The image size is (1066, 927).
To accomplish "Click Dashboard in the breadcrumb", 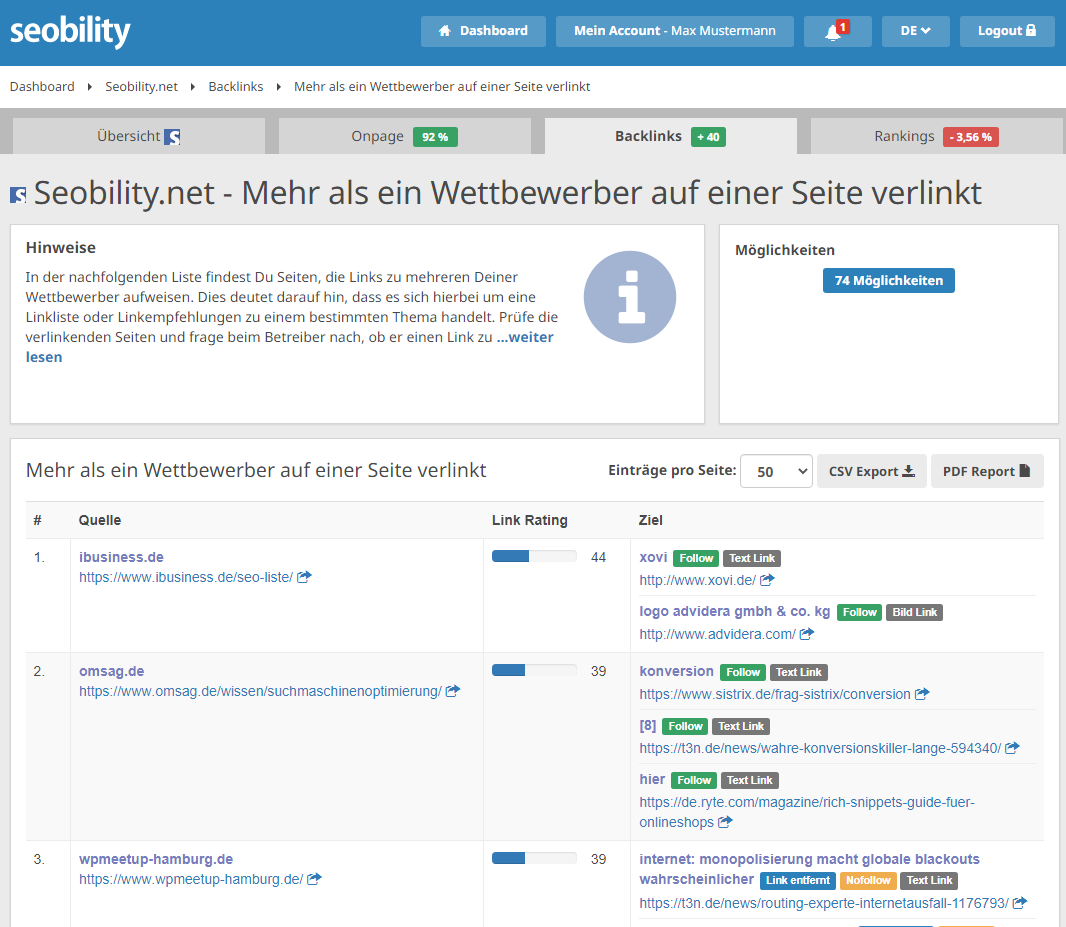I will (42, 86).
